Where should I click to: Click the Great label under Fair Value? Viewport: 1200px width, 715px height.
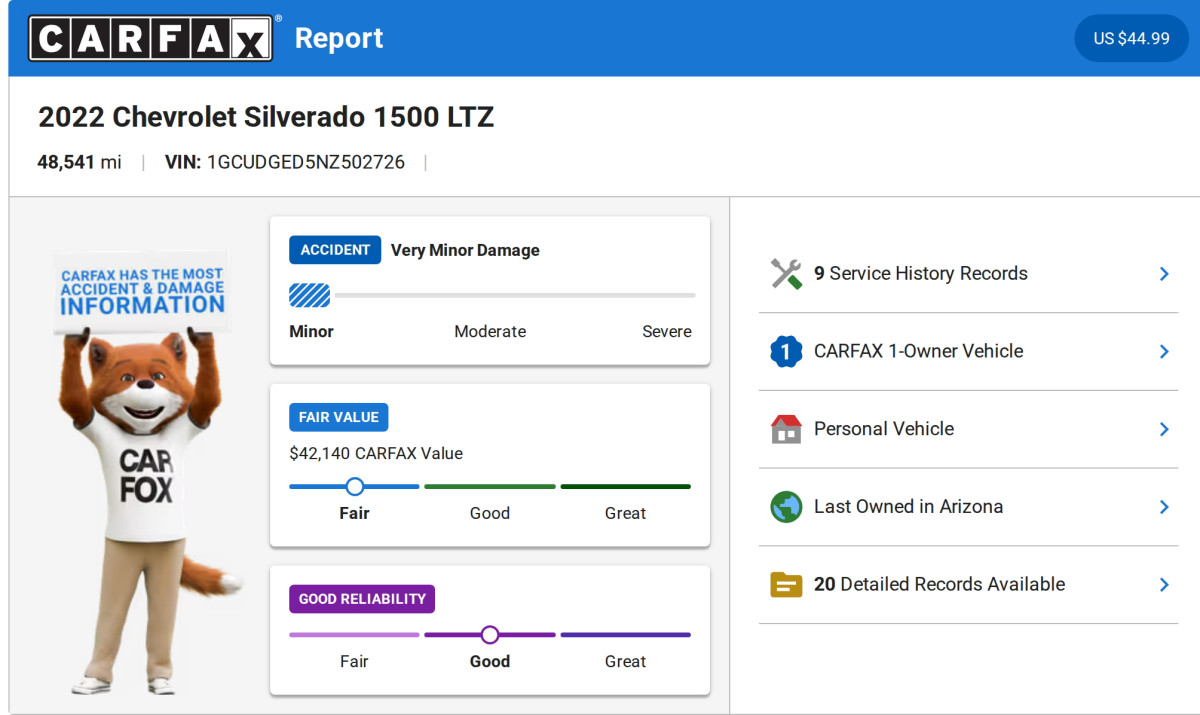click(x=625, y=513)
